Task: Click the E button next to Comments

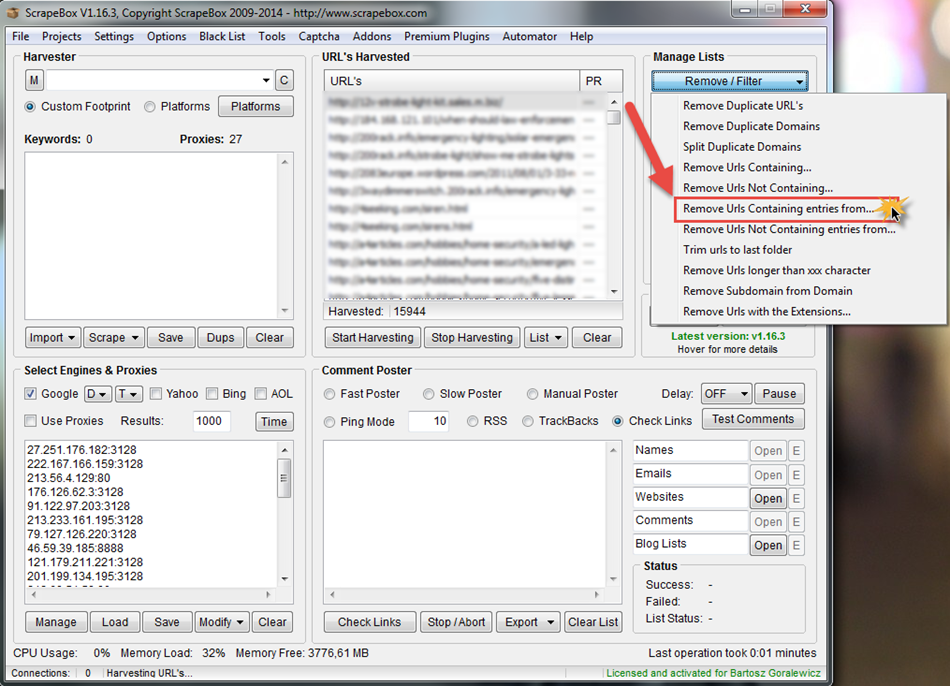Action: [x=796, y=522]
